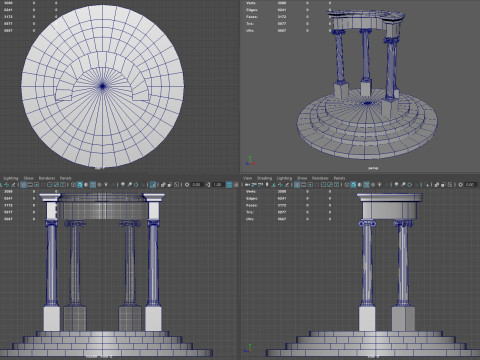This screenshot has height=360, width=480.
Task: Toggle view transform in front view toolbar
Action: (x=229, y=185)
